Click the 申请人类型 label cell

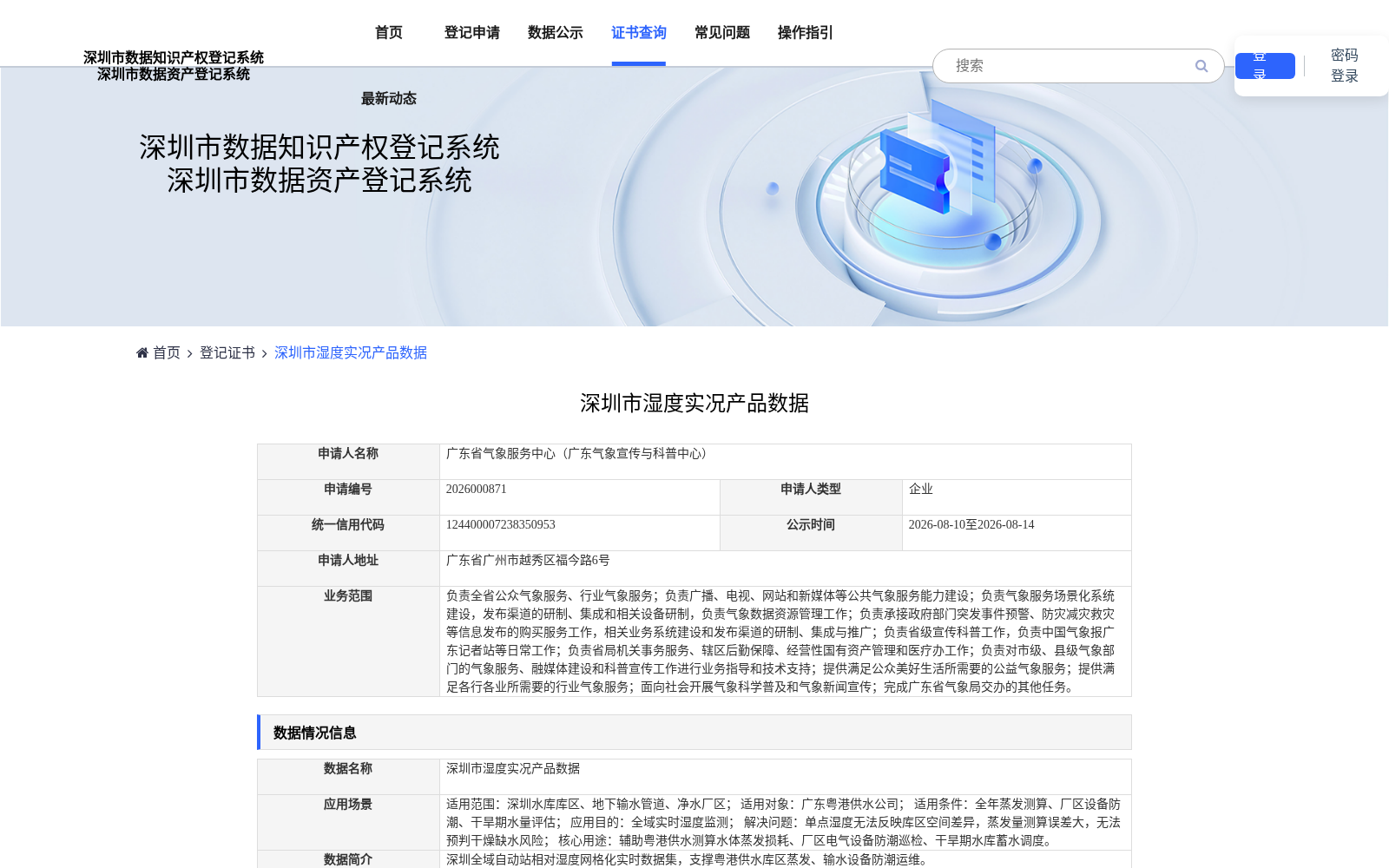pos(811,497)
